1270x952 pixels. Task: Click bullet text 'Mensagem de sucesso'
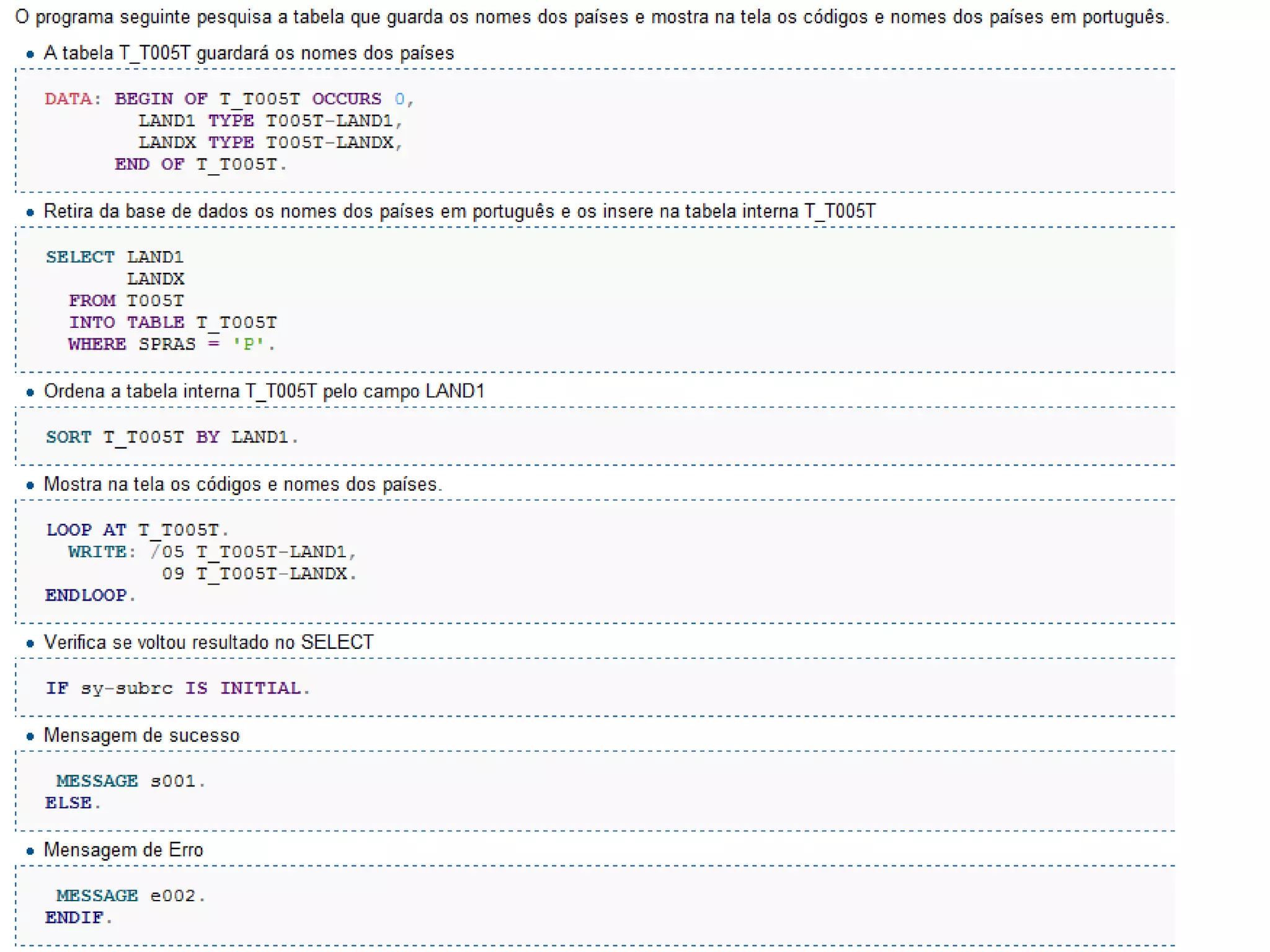[141, 735]
